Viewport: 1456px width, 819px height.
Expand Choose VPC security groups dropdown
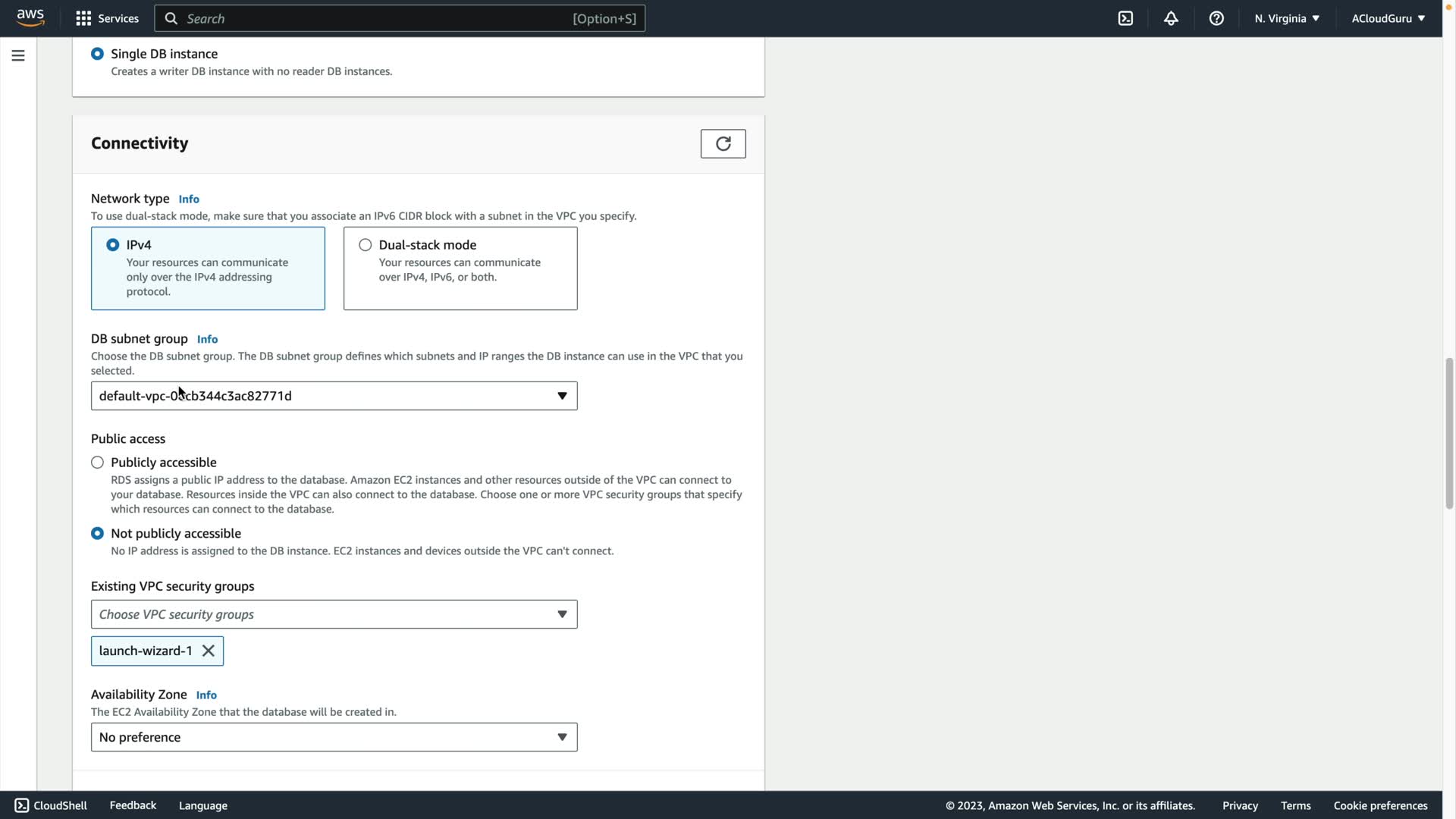(x=334, y=614)
